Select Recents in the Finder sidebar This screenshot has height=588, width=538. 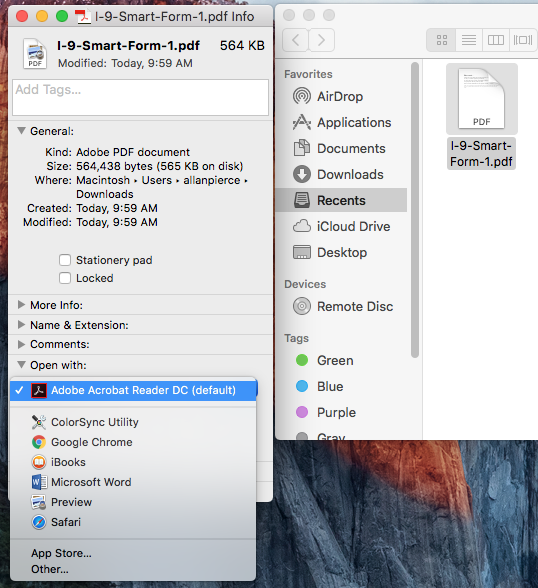[341, 200]
